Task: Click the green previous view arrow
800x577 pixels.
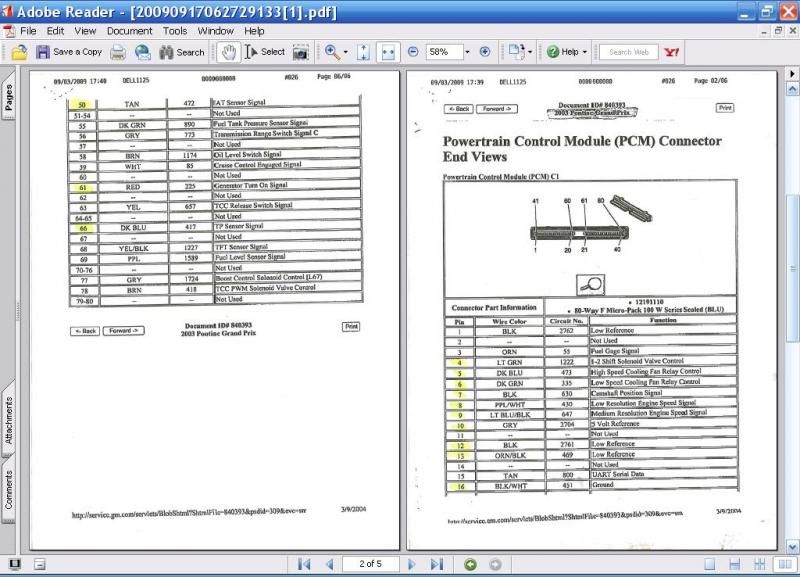Action: pos(470,565)
